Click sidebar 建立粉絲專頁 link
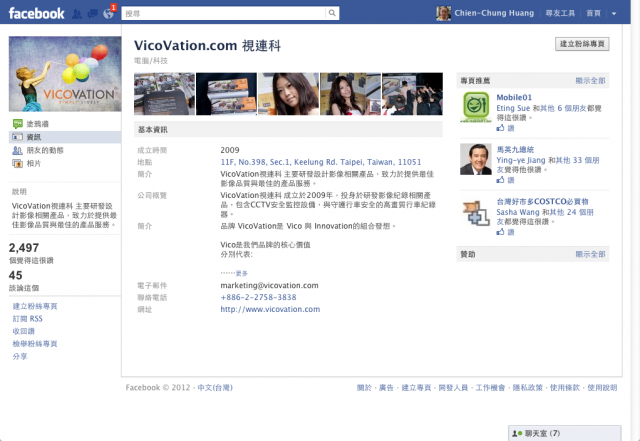640x441 pixels. [35, 306]
